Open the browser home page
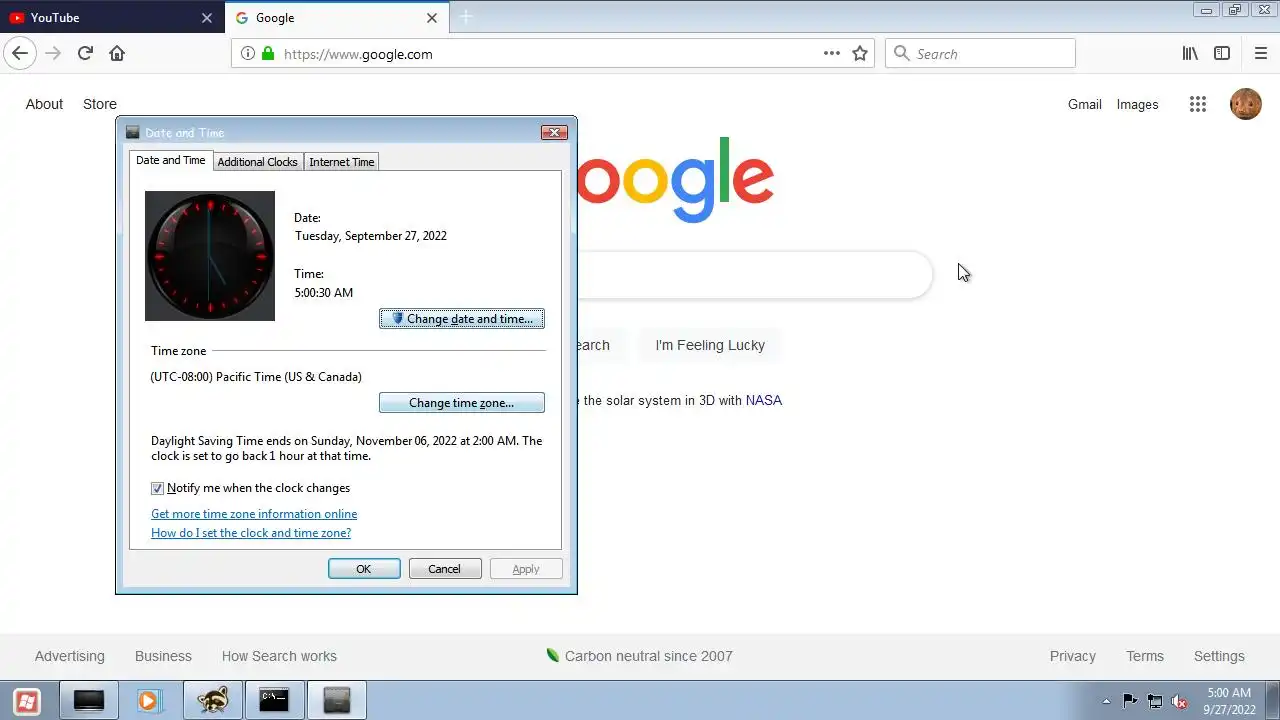The width and height of the screenshot is (1280, 720). pyautogui.click(x=117, y=54)
